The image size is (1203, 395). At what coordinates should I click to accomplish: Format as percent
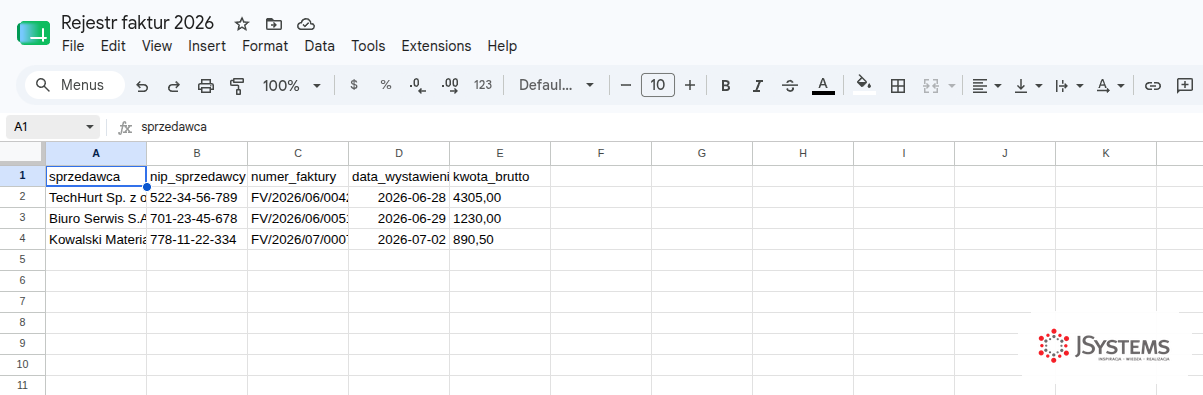coord(386,86)
